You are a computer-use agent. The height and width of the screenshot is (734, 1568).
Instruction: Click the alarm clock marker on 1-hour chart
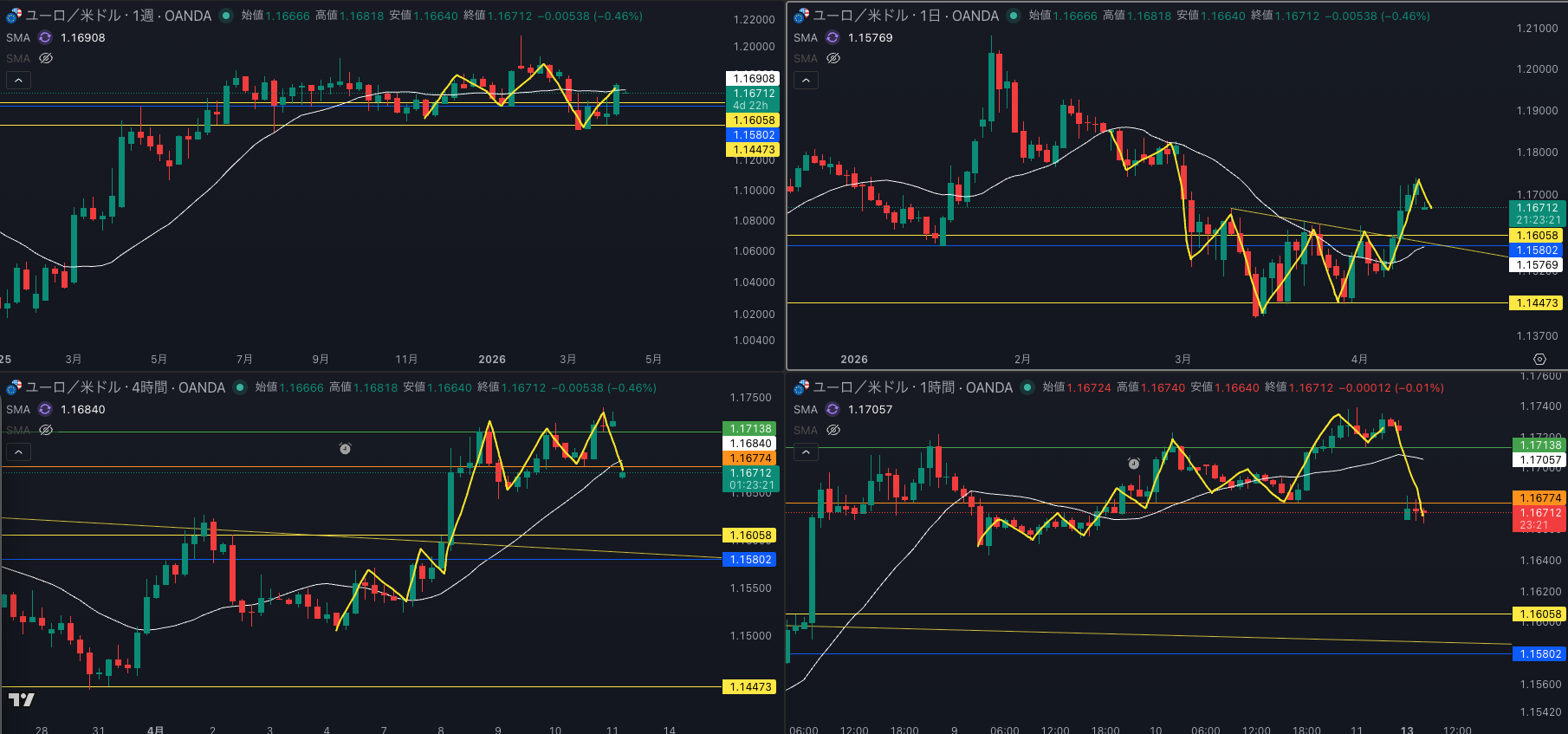click(x=1134, y=464)
